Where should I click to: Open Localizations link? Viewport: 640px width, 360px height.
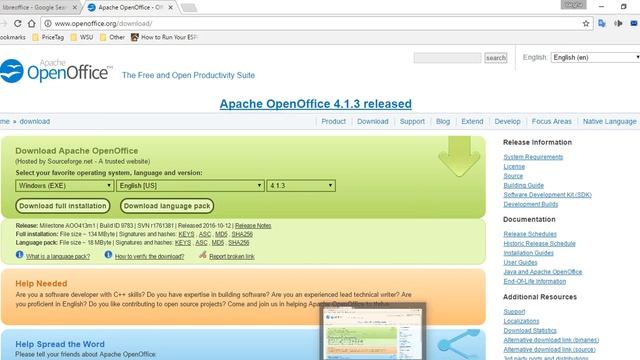(x=521, y=321)
